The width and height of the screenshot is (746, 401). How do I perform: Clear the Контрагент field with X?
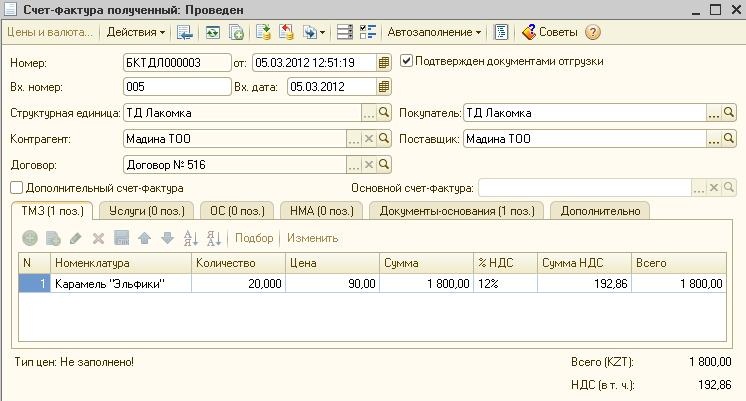pos(369,139)
